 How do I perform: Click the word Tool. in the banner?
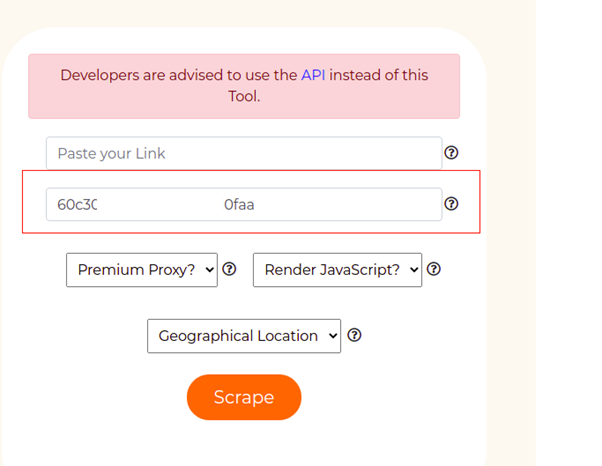244,96
